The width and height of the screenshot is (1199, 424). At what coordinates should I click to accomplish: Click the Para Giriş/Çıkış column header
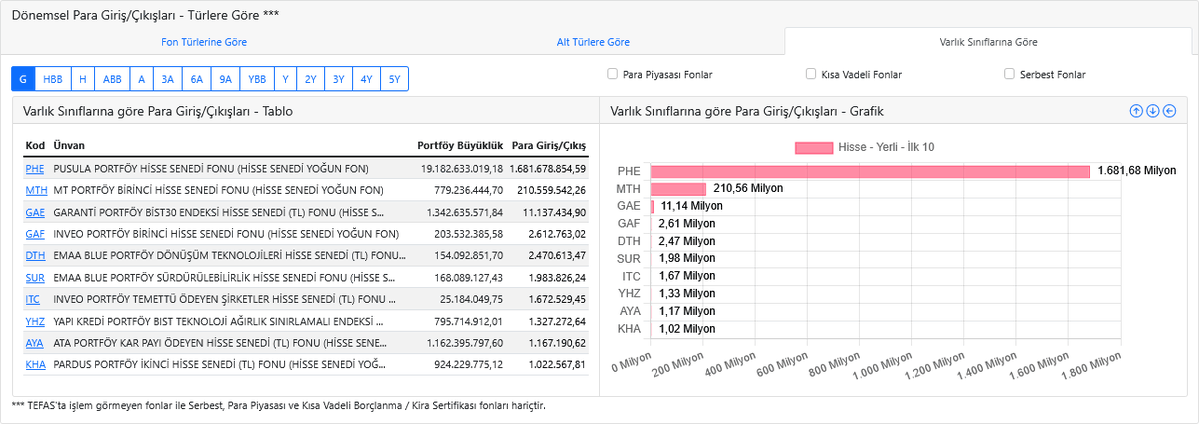click(548, 145)
